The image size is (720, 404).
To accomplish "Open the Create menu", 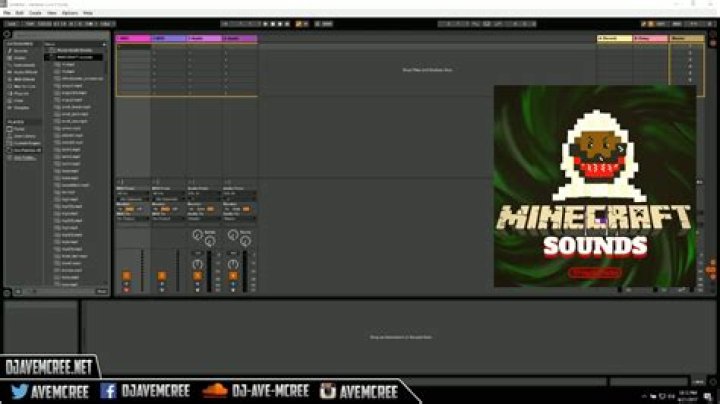I will tap(35, 13).
